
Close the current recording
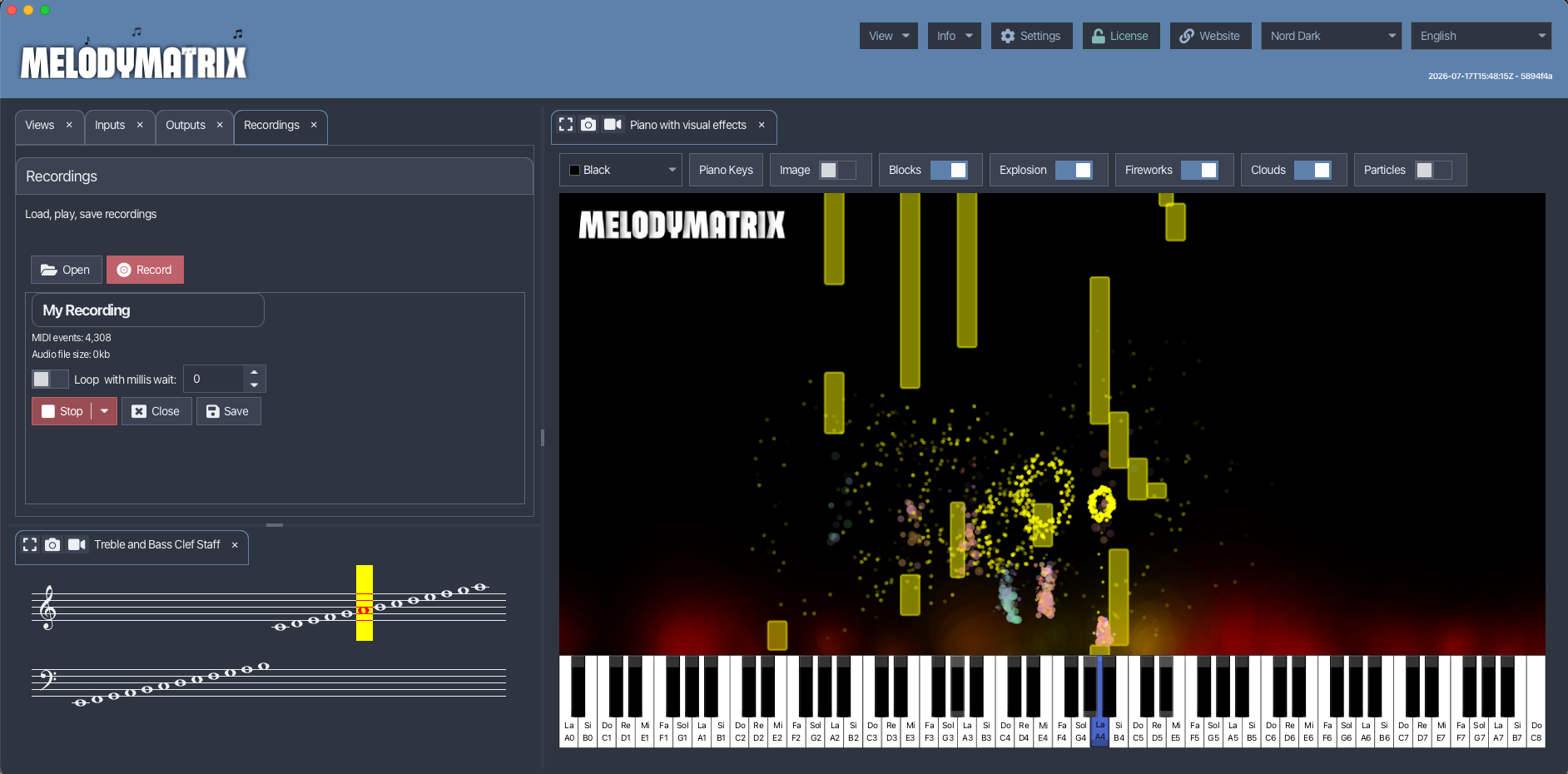pos(156,411)
